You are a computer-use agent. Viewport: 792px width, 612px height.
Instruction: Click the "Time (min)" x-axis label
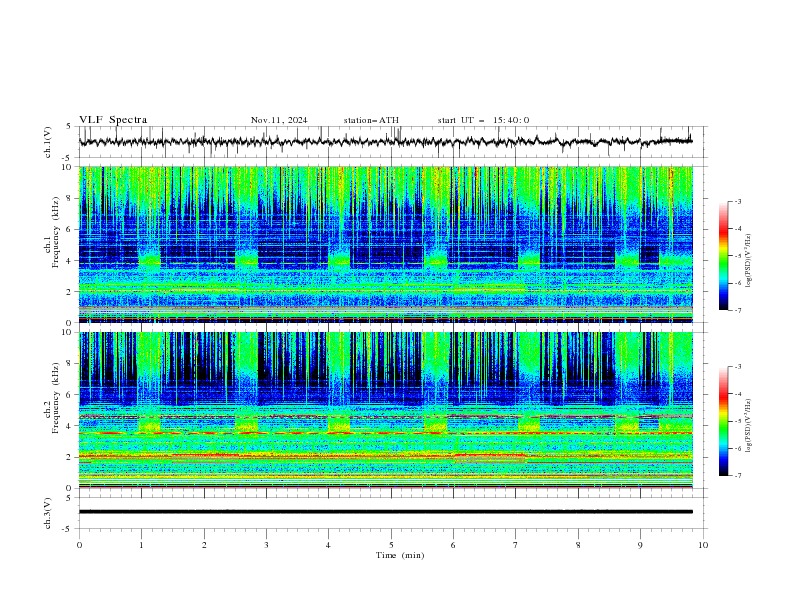(x=400, y=555)
